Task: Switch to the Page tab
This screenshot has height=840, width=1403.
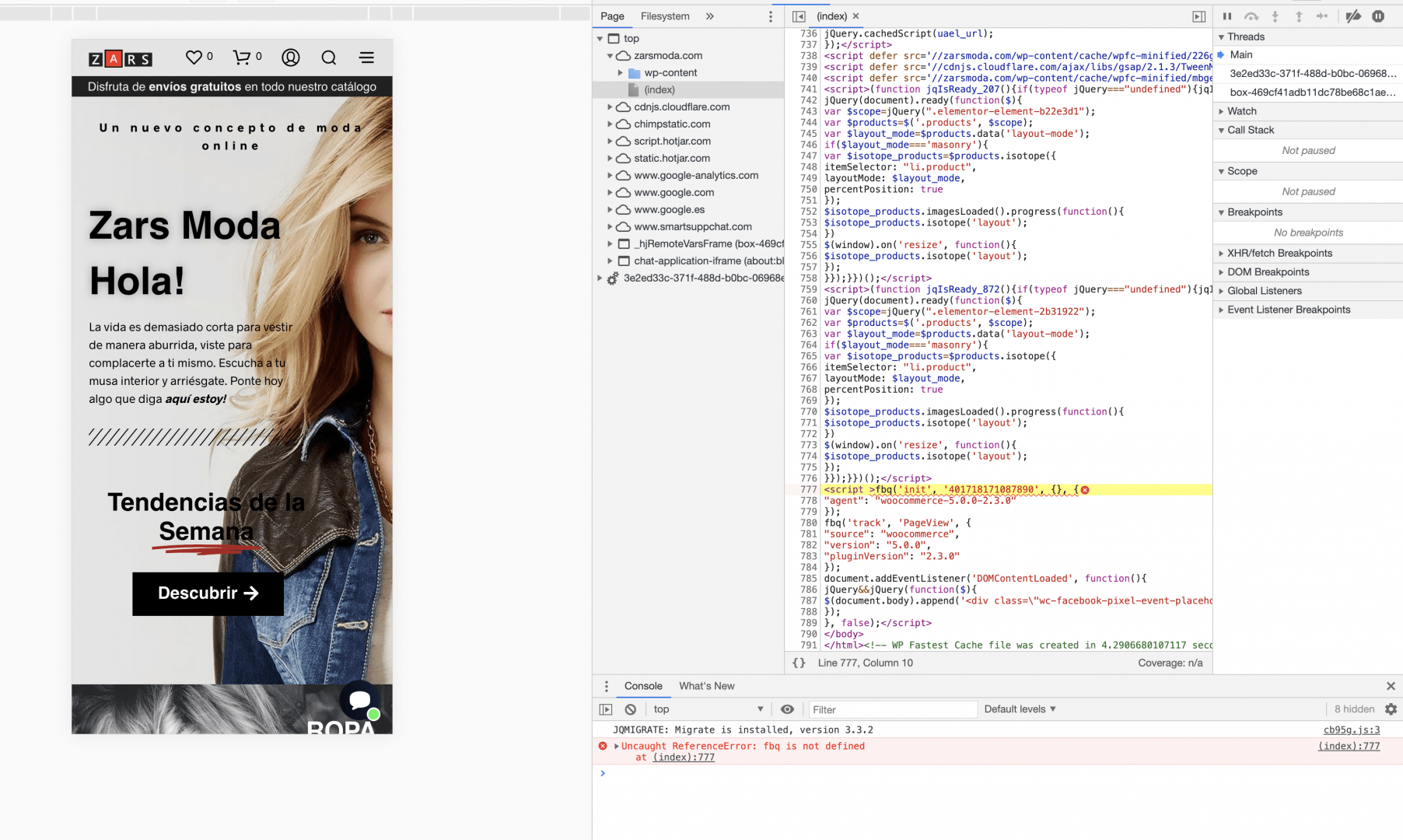Action: point(612,16)
